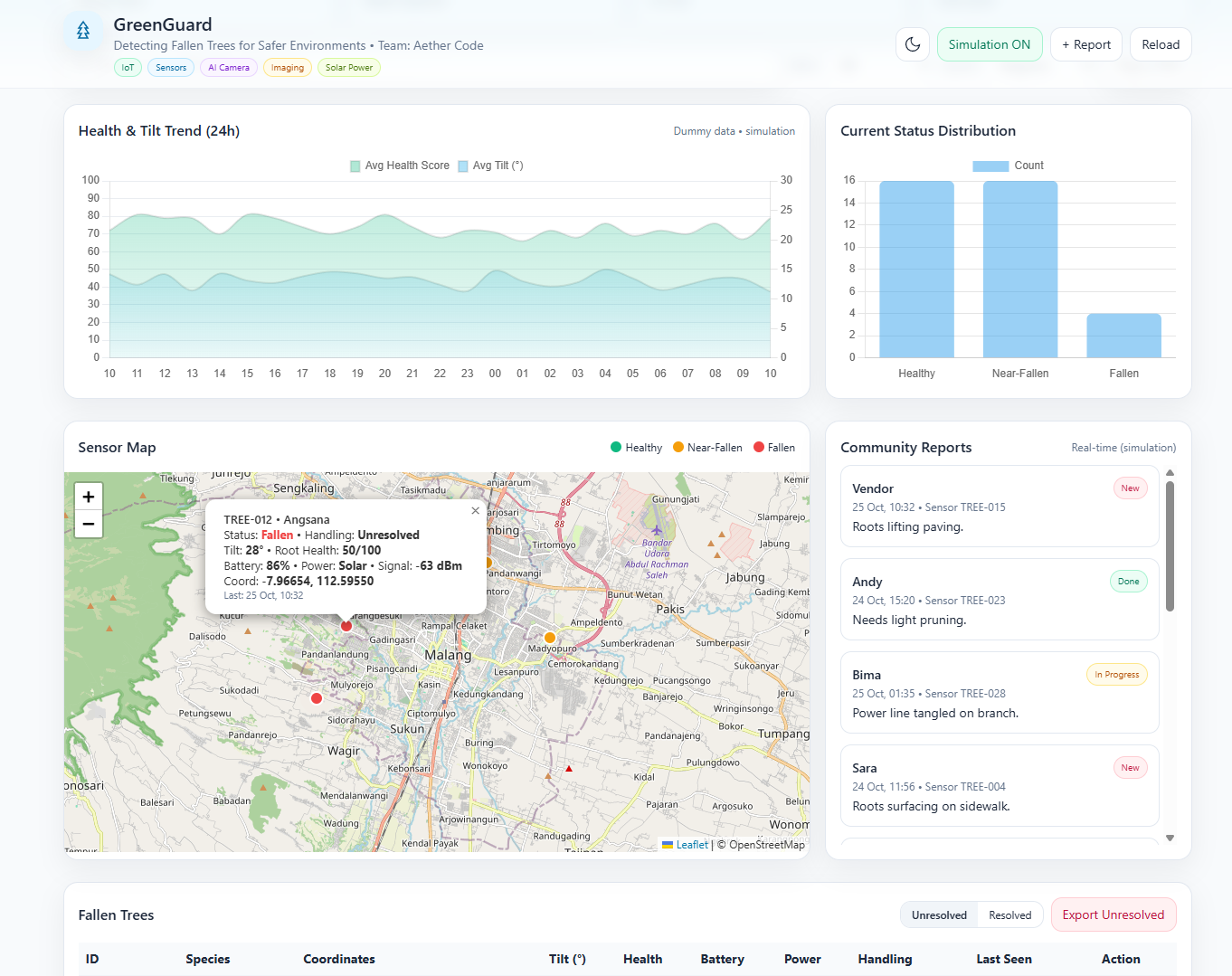Toggle Avg Health Score legend series

[x=399, y=166]
